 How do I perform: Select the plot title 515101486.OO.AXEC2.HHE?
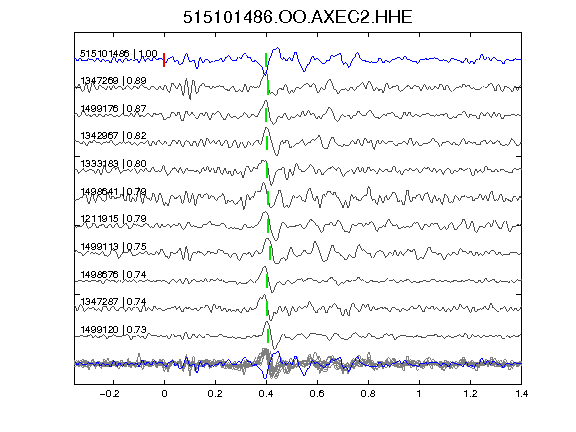(298, 17)
